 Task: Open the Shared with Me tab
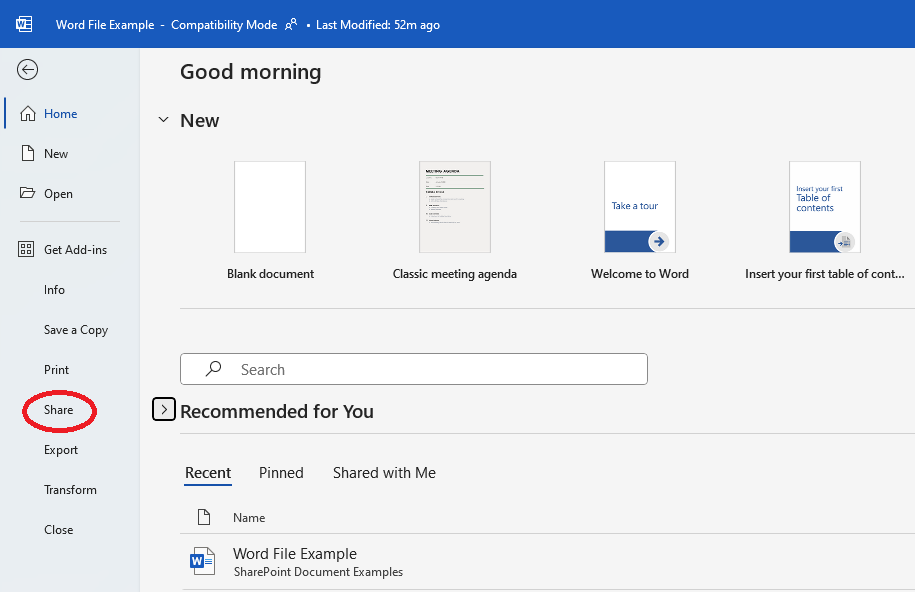point(384,473)
